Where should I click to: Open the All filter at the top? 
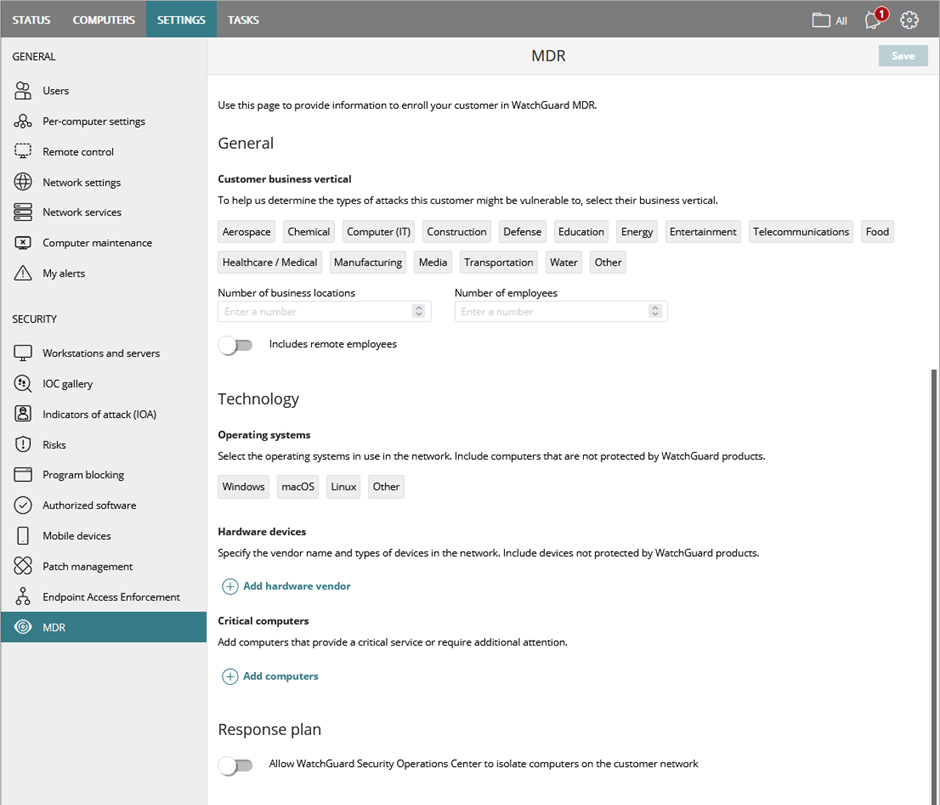coord(828,19)
